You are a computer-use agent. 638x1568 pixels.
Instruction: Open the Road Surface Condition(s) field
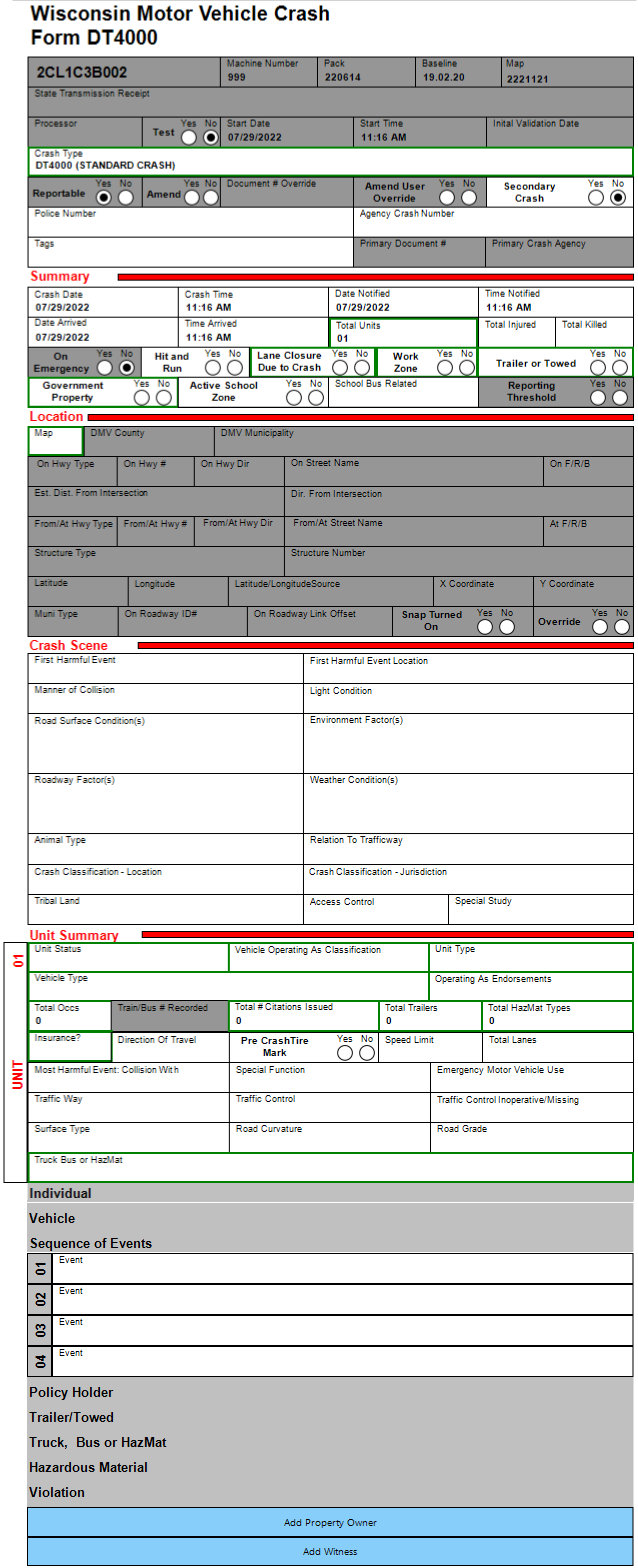click(165, 744)
